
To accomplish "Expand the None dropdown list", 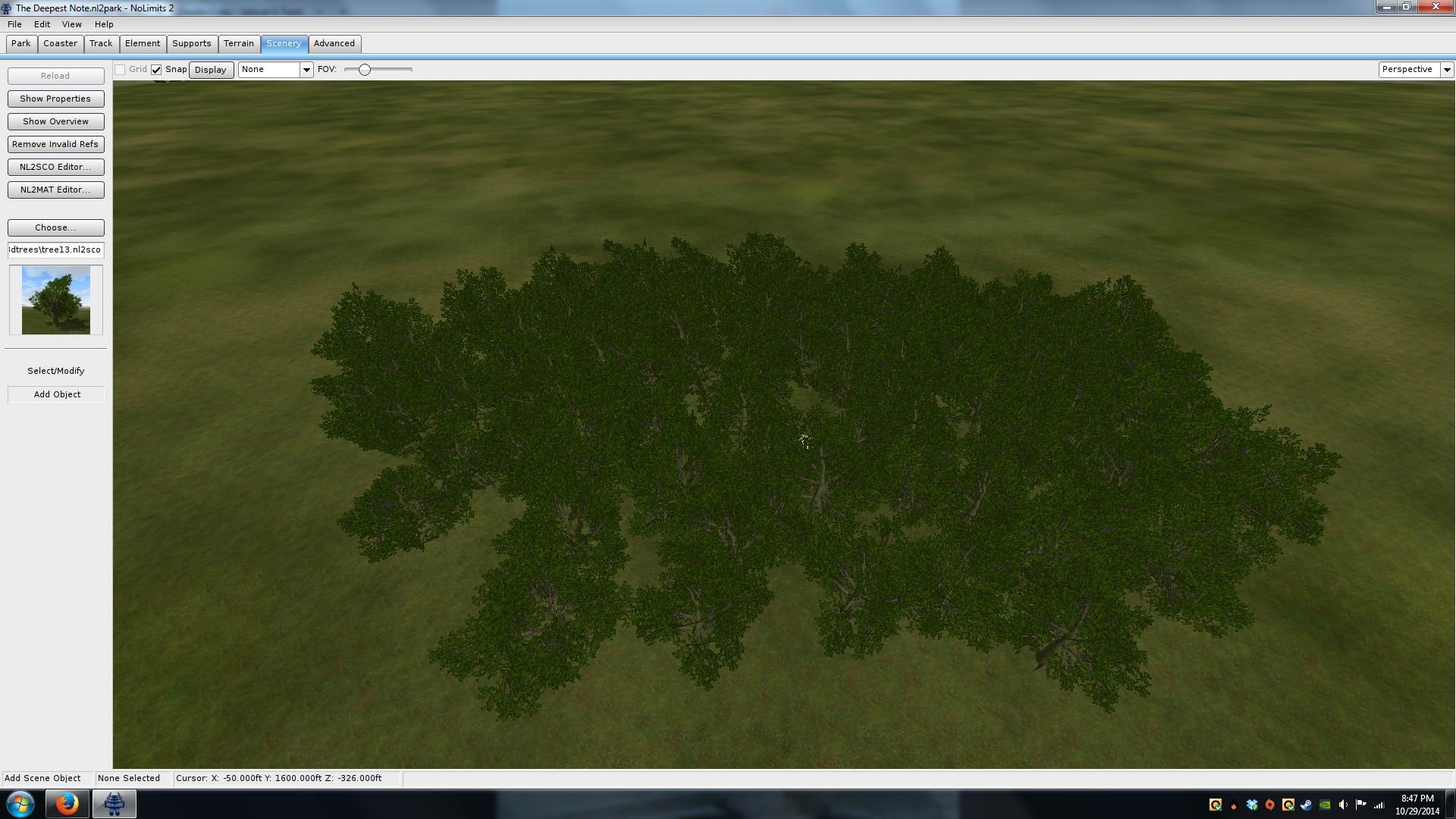I will 306,70.
